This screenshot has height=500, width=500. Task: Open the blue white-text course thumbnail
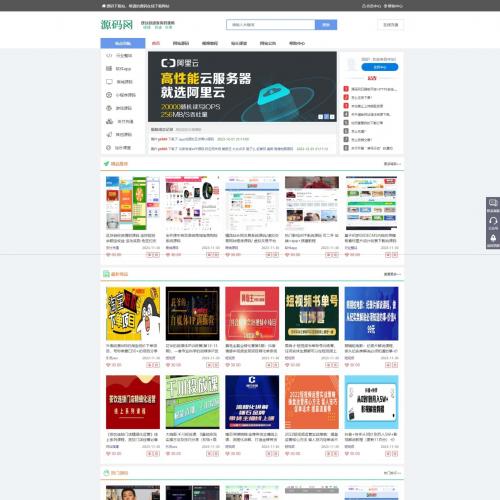click(x=371, y=313)
